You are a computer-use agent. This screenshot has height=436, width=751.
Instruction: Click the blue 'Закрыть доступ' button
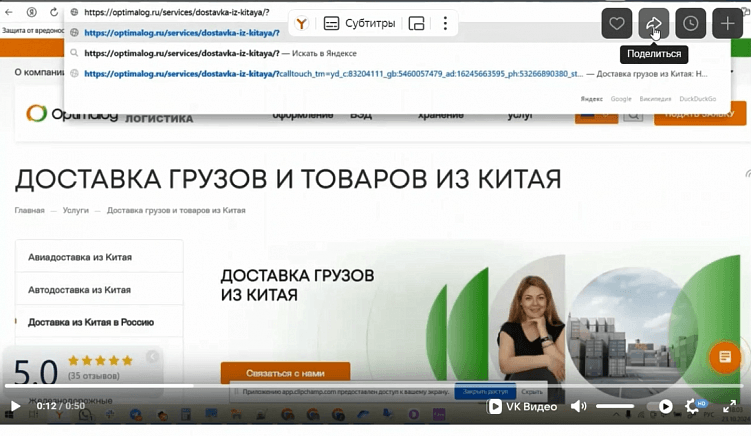click(x=485, y=391)
